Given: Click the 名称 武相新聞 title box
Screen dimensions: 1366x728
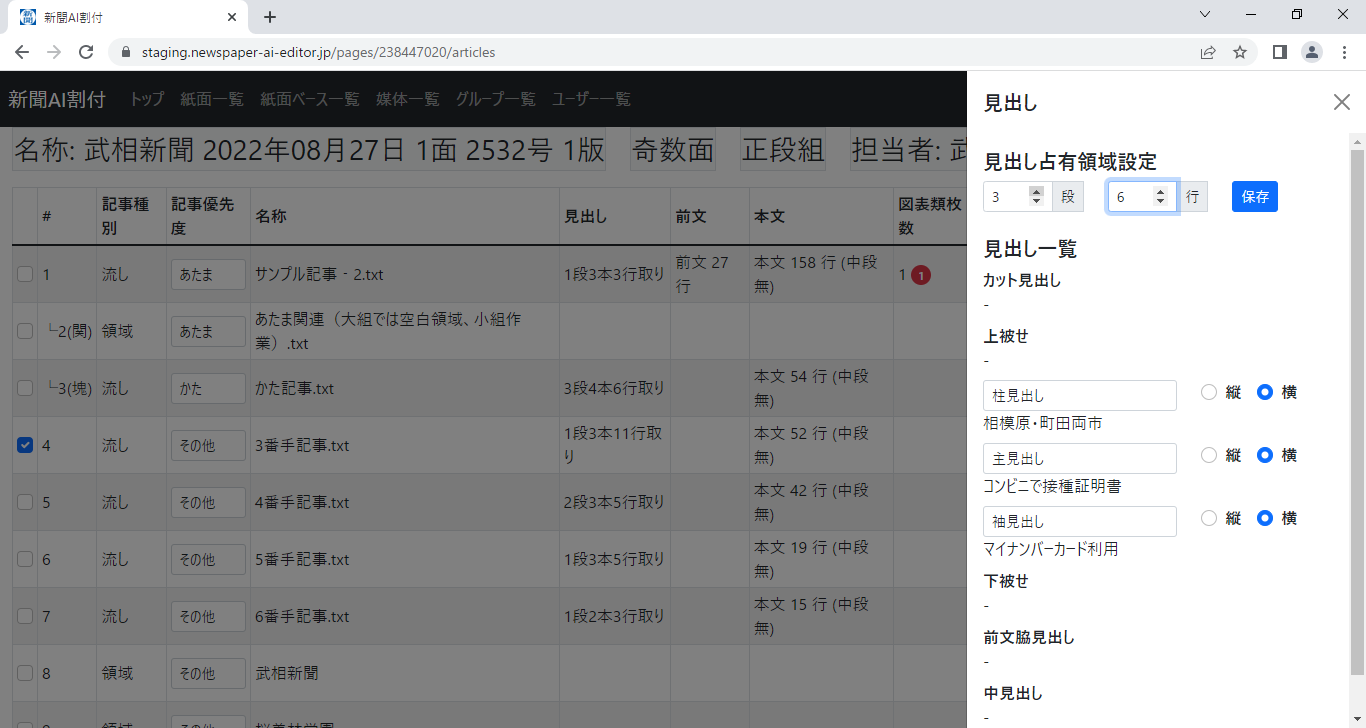Looking at the screenshot, I should (309, 150).
